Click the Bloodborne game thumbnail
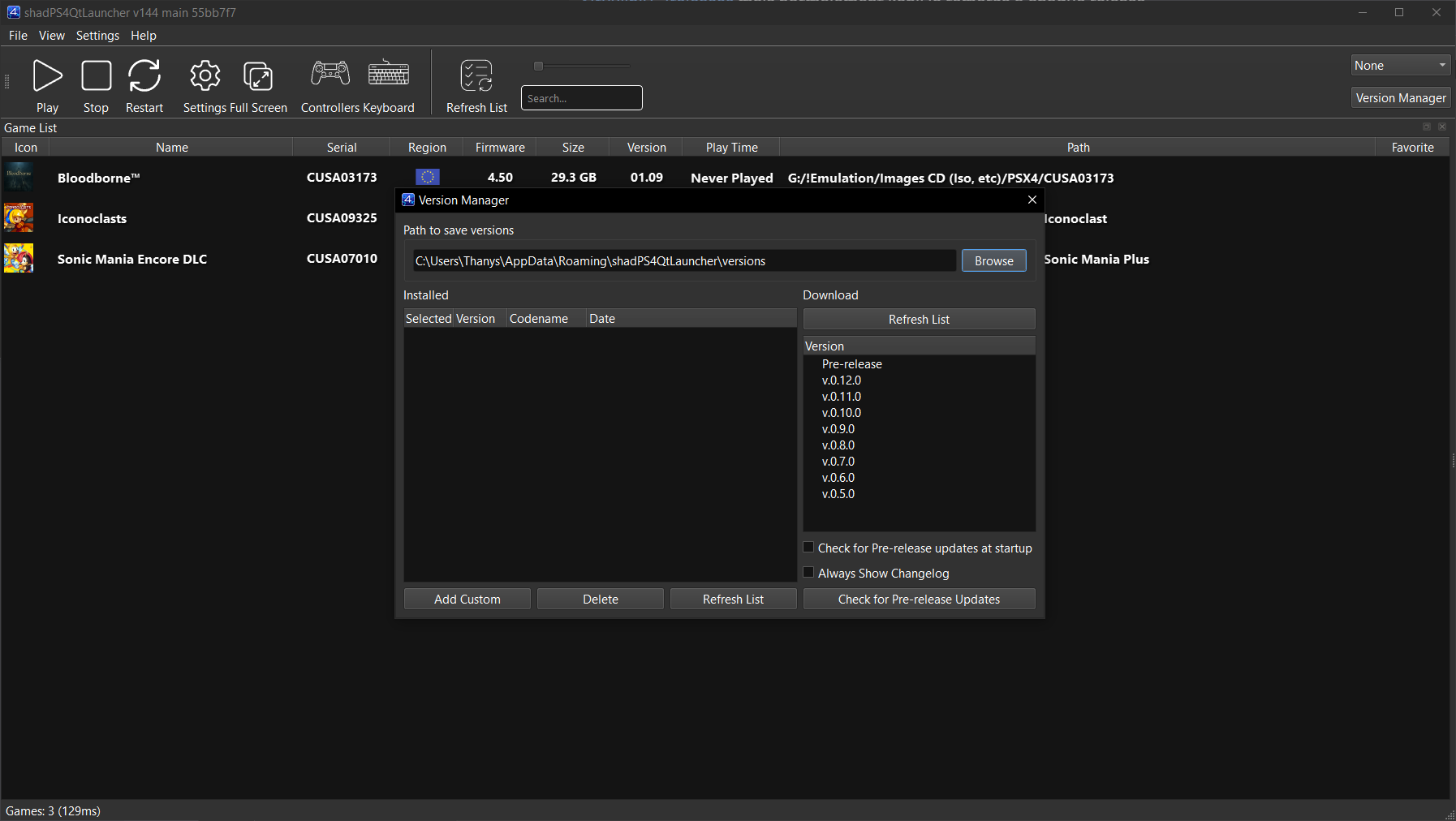The width and height of the screenshot is (1456, 821). pos(19,177)
